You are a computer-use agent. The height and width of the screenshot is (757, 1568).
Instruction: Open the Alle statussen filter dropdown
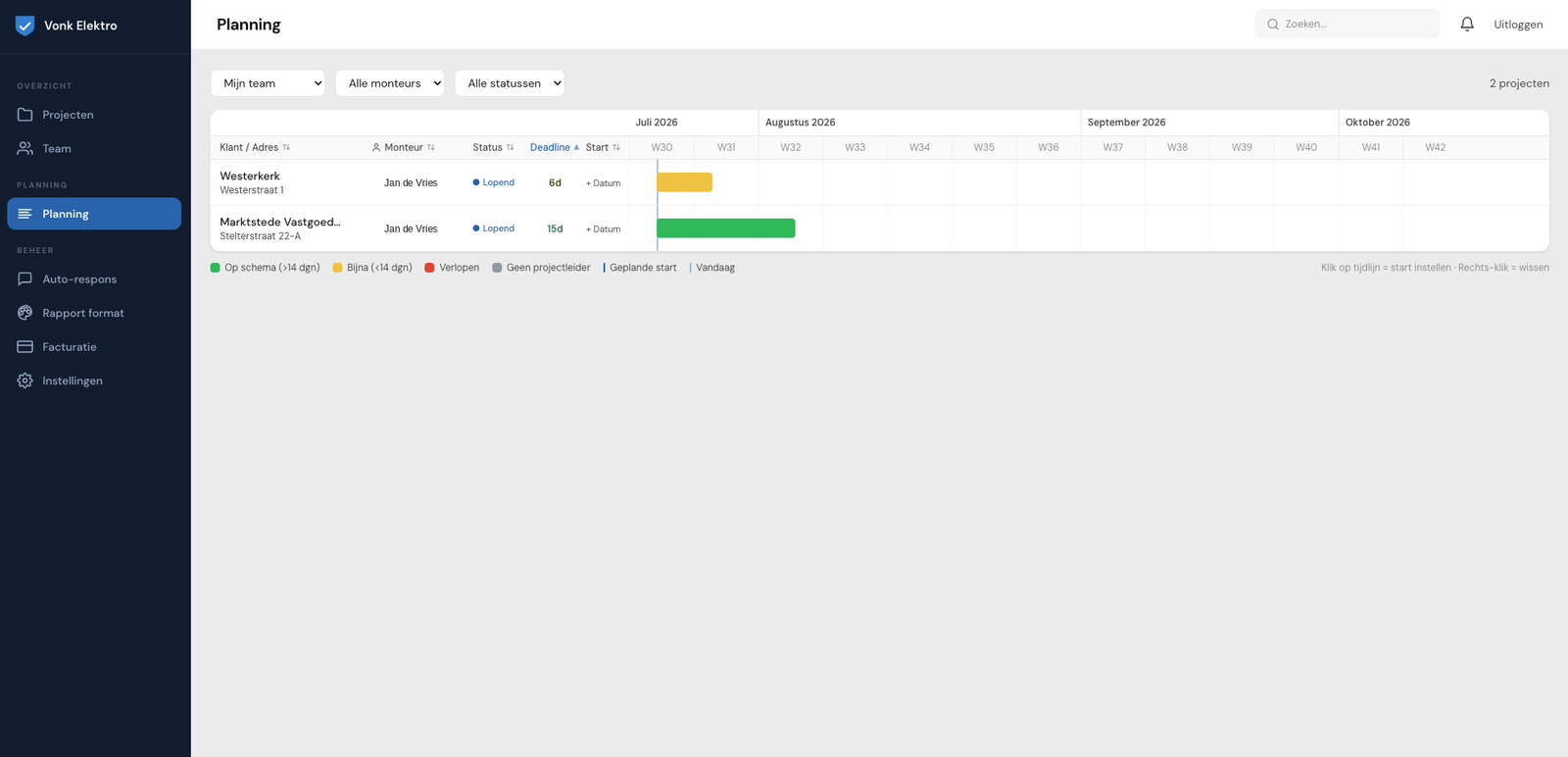coord(510,83)
